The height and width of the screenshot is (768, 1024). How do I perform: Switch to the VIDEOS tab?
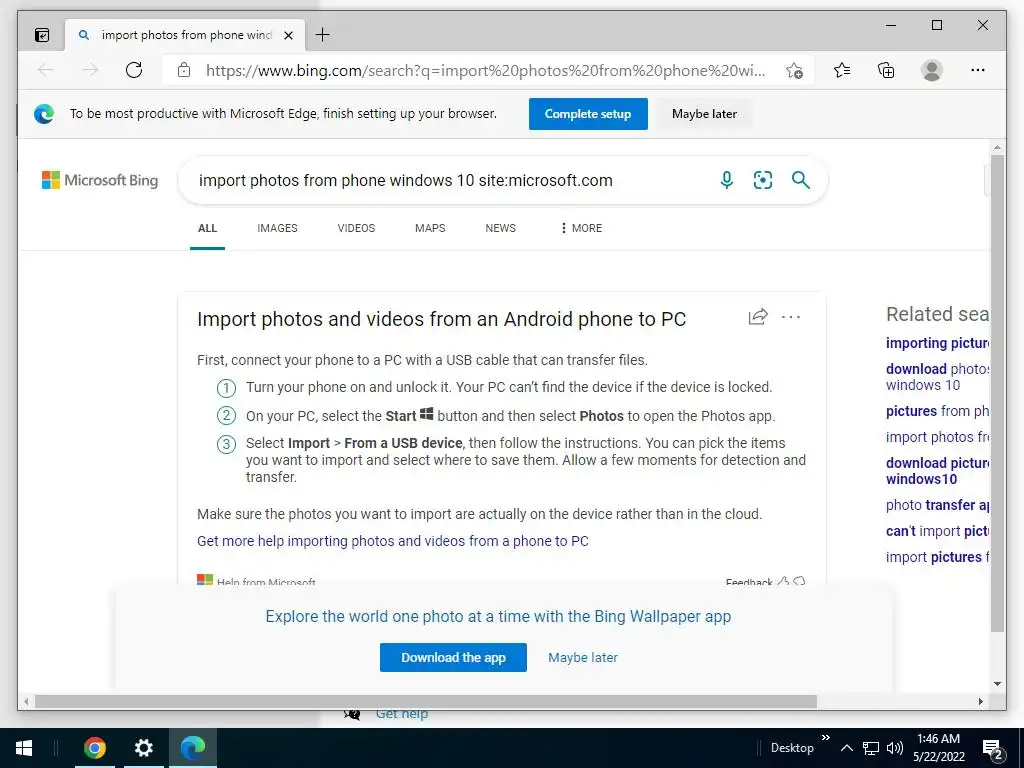(356, 229)
